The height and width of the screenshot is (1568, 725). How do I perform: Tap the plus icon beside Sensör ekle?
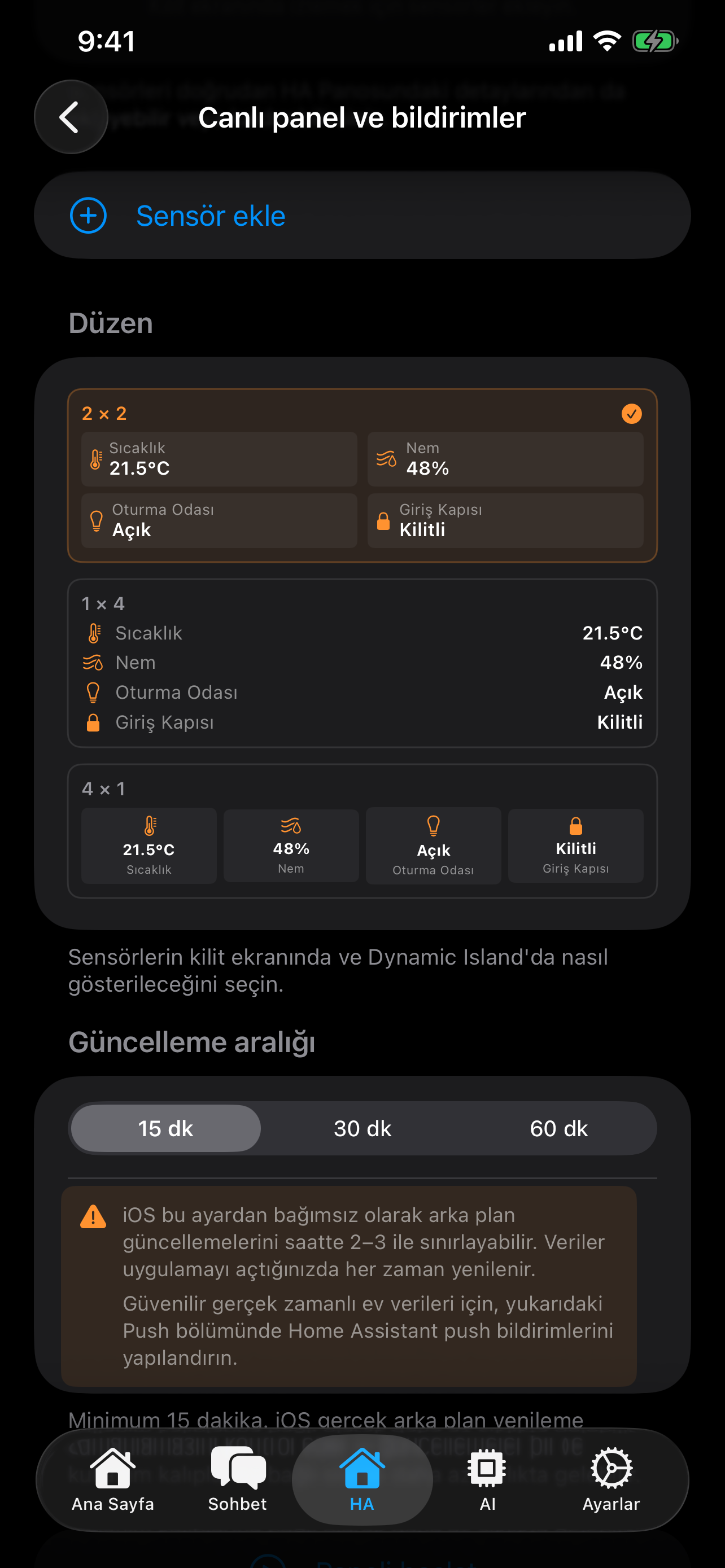(x=88, y=216)
